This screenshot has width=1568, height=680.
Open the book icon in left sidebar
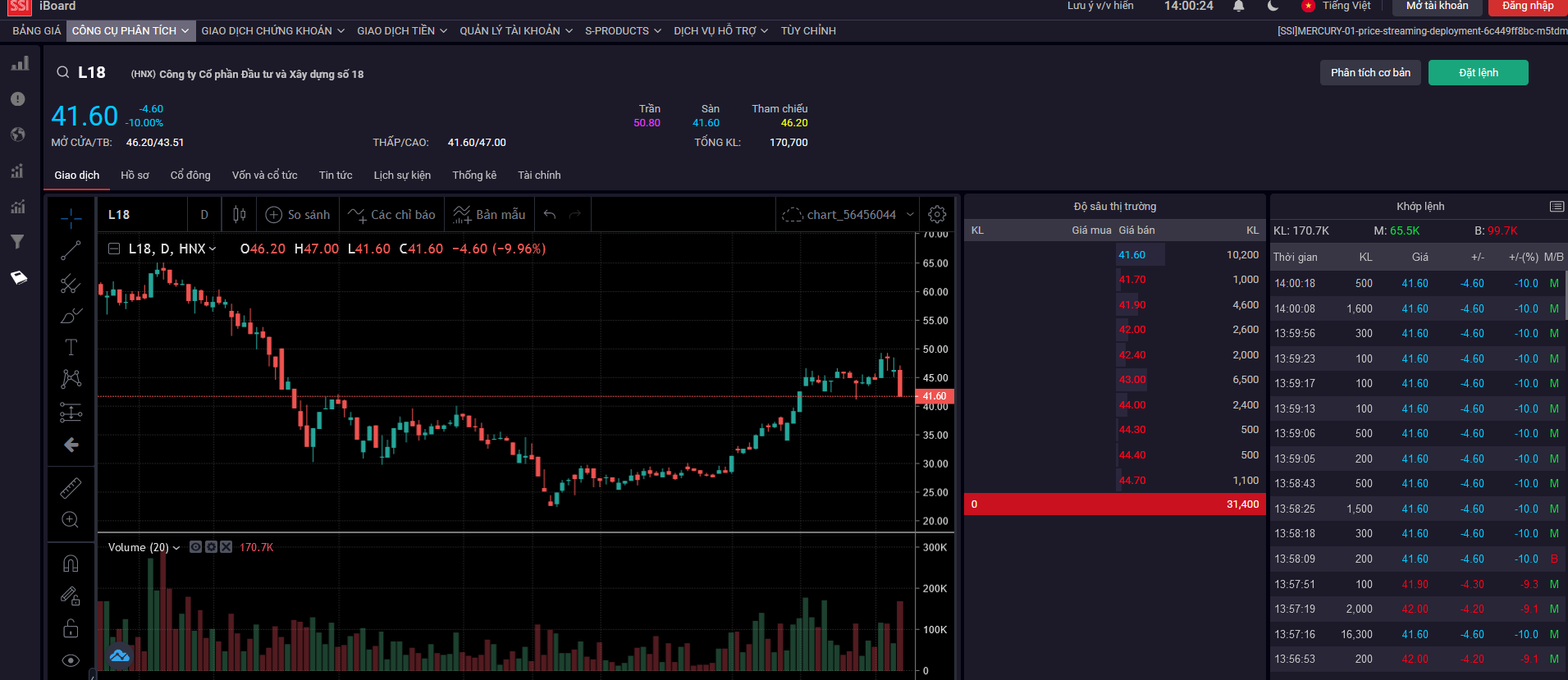pos(19,277)
